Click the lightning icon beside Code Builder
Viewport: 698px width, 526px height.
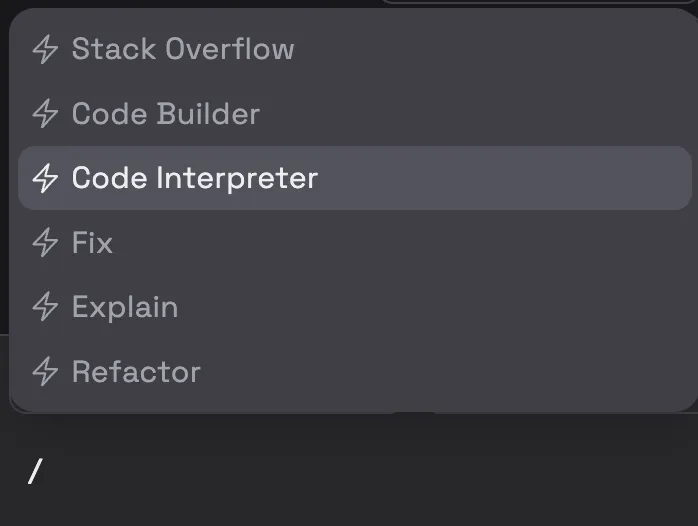(45, 113)
